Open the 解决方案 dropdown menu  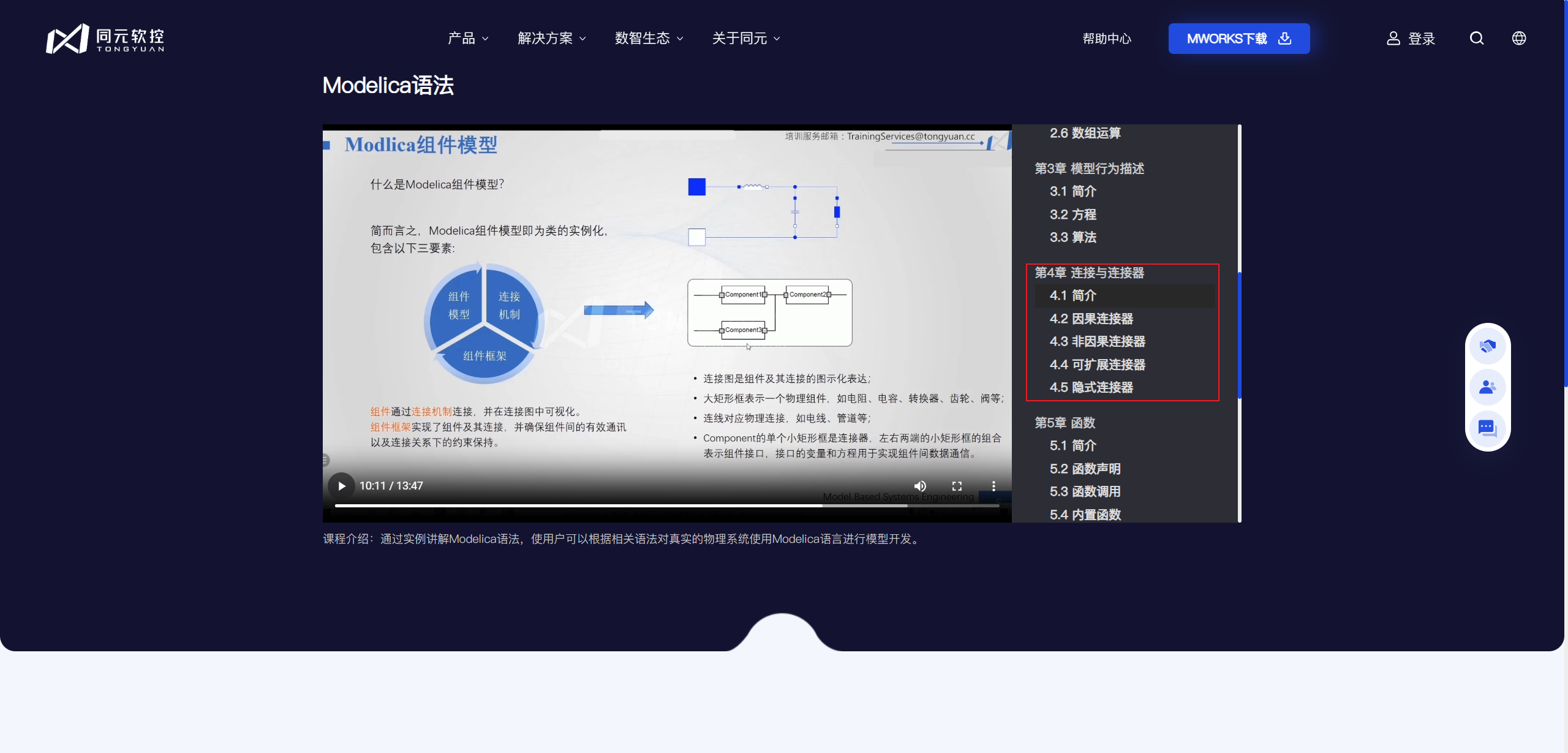point(552,38)
